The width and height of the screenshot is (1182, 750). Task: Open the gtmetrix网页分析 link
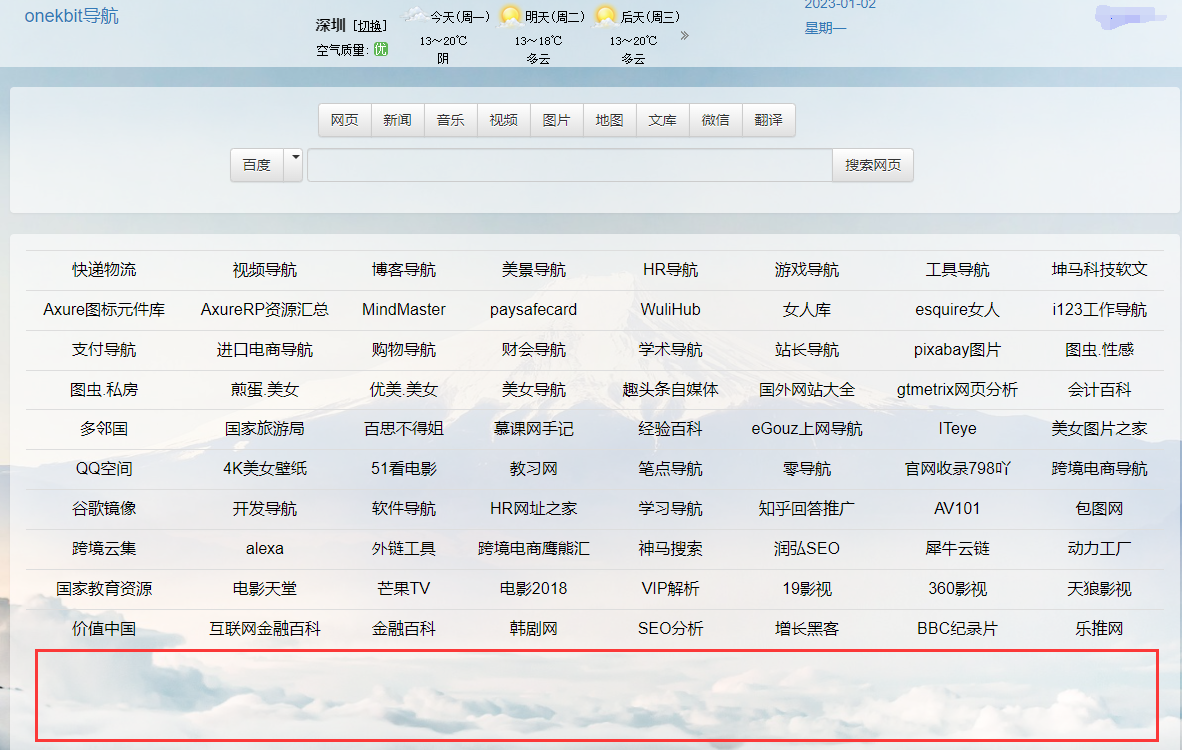click(x=957, y=390)
